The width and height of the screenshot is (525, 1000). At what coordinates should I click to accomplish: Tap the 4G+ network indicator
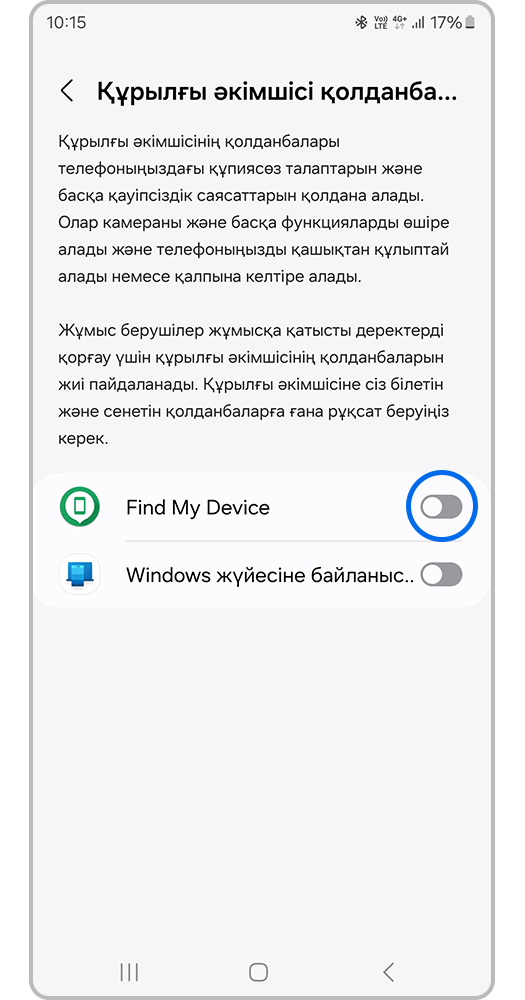tap(400, 23)
